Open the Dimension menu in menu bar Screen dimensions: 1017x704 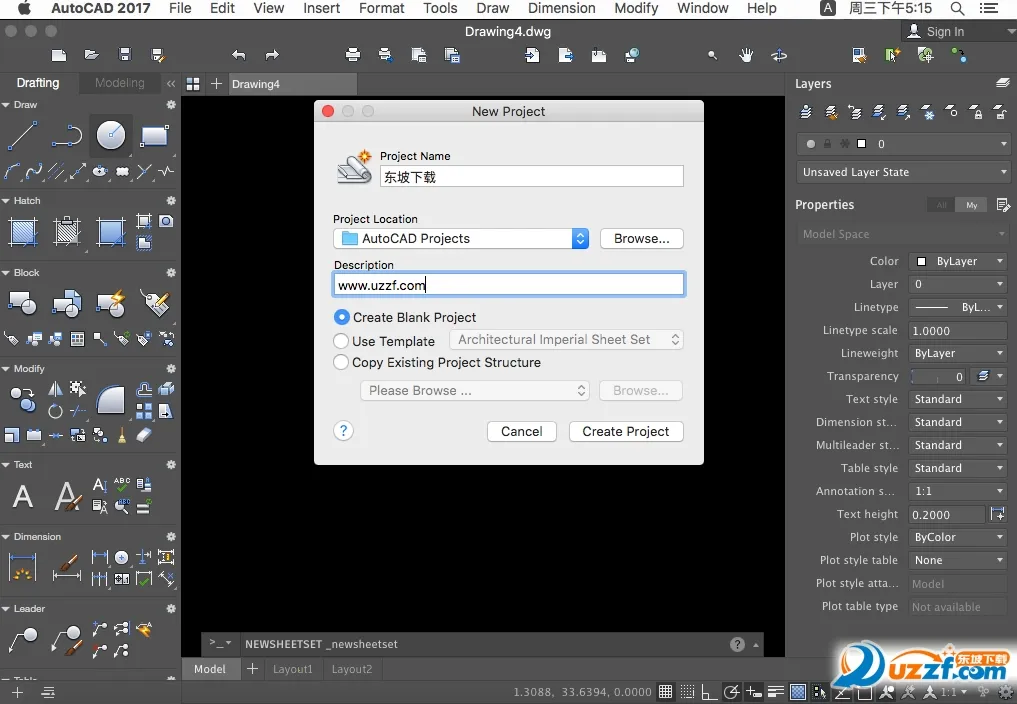pyautogui.click(x=561, y=8)
